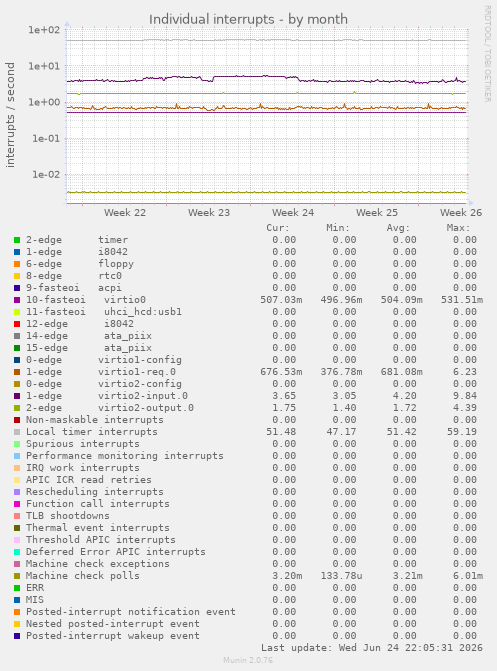Click the 'APIC ICR read retries' legend label
The width and height of the screenshot is (497, 671).
click(x=89, y=480)
